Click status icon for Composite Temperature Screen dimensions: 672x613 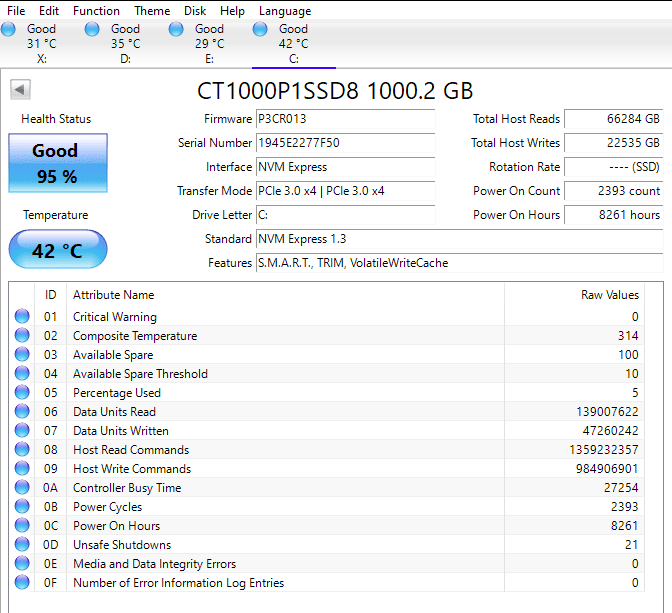pos(22,335)
